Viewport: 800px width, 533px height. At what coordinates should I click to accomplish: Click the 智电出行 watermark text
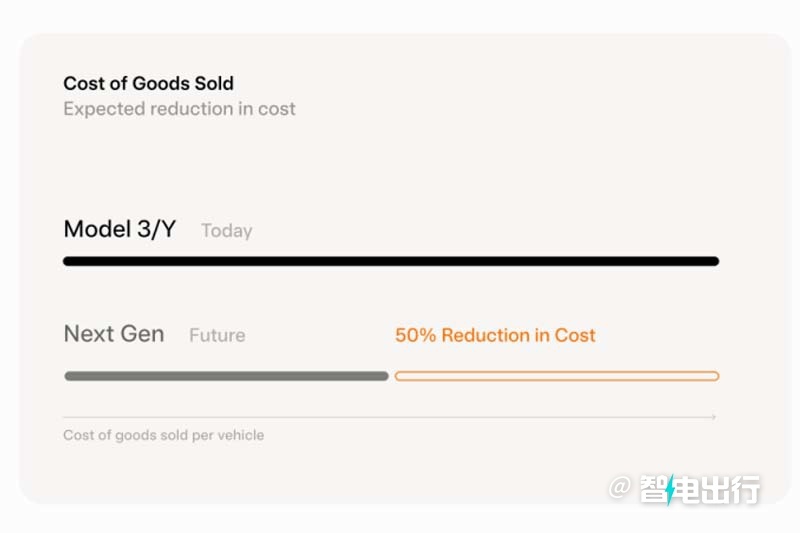(x=699, y=489)
